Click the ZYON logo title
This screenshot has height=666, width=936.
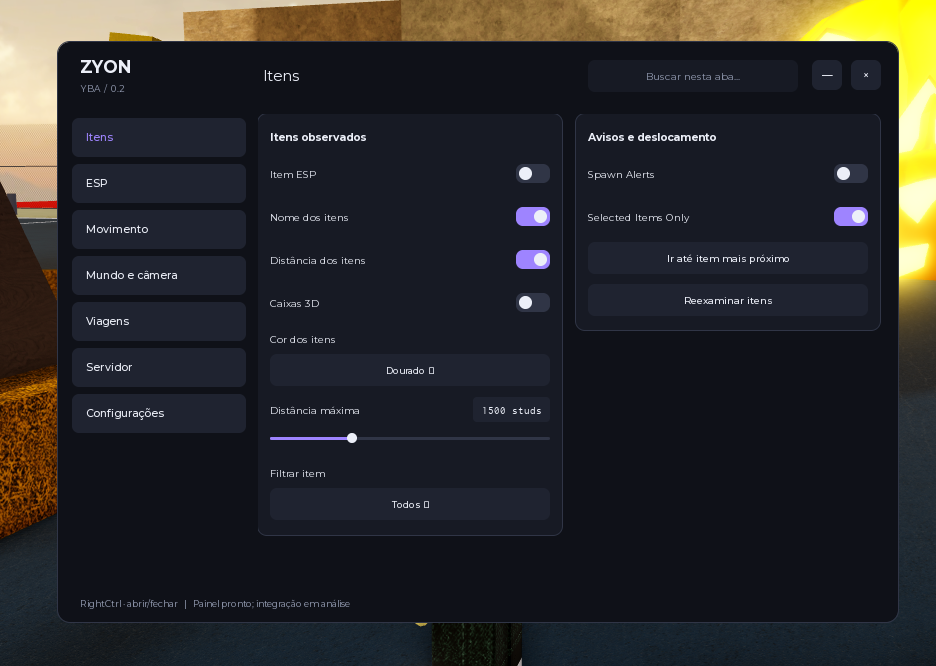tap(106, 67)
